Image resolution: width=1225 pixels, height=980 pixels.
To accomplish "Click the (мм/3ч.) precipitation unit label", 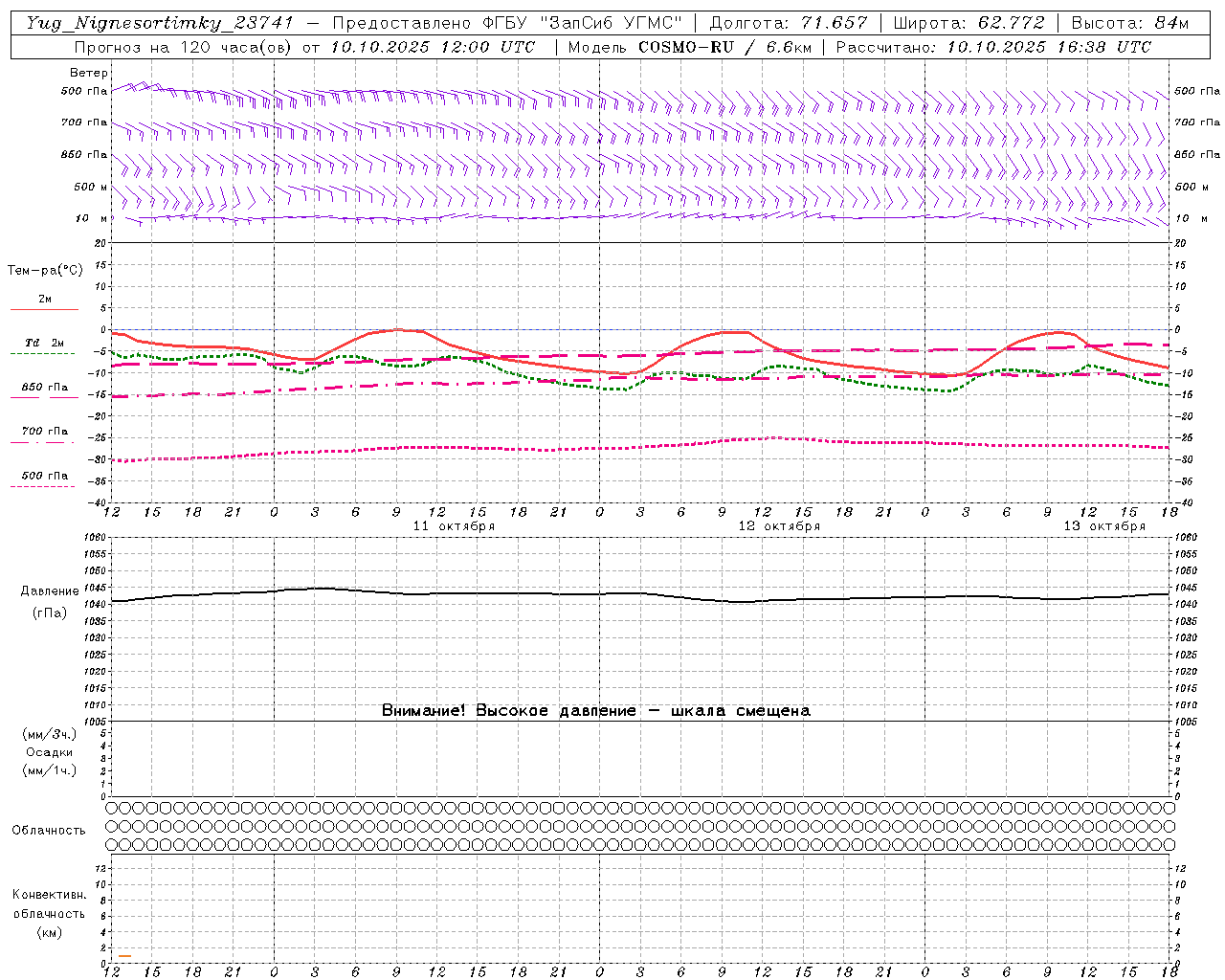I will click(50, 734).
